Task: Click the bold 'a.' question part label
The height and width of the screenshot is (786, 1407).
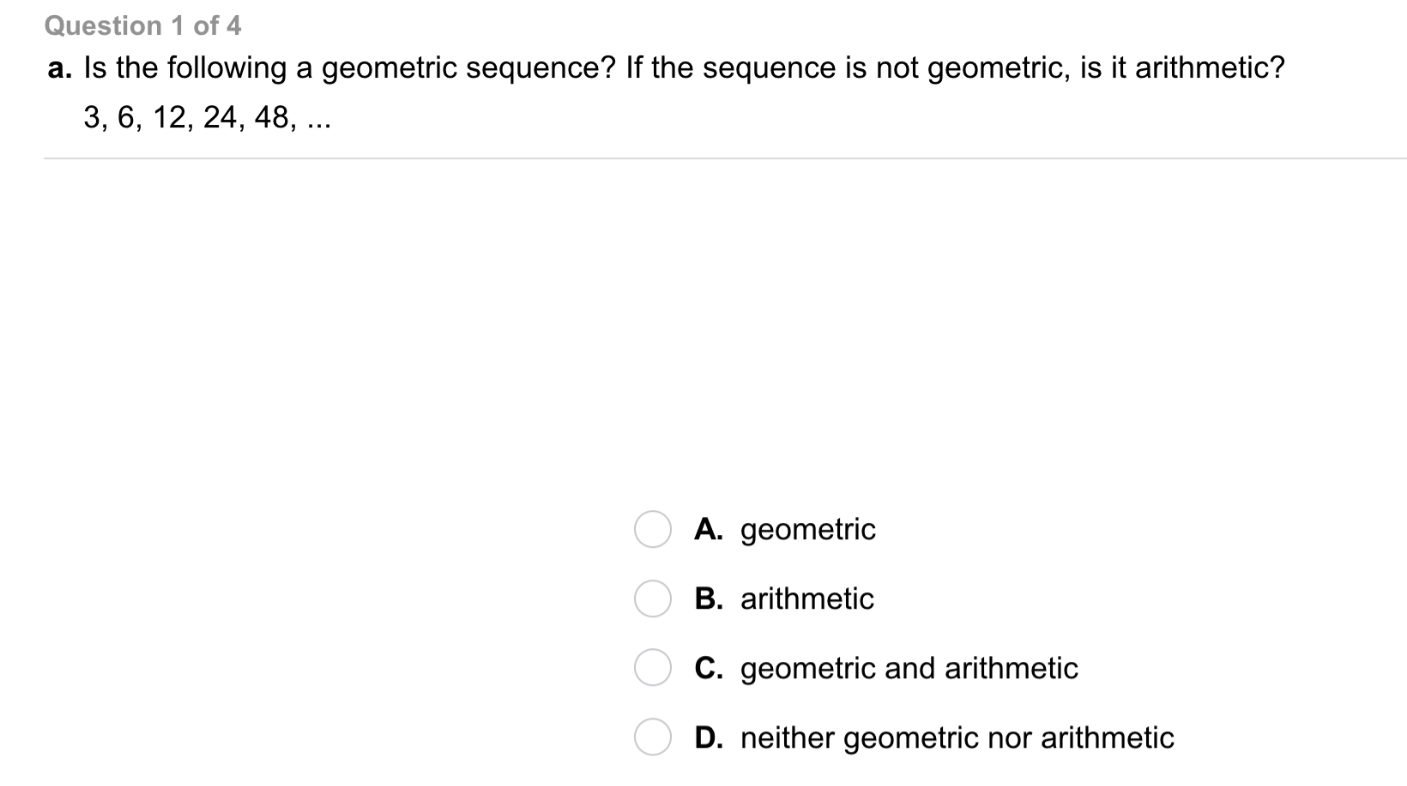Action: [x=59, y=69]
